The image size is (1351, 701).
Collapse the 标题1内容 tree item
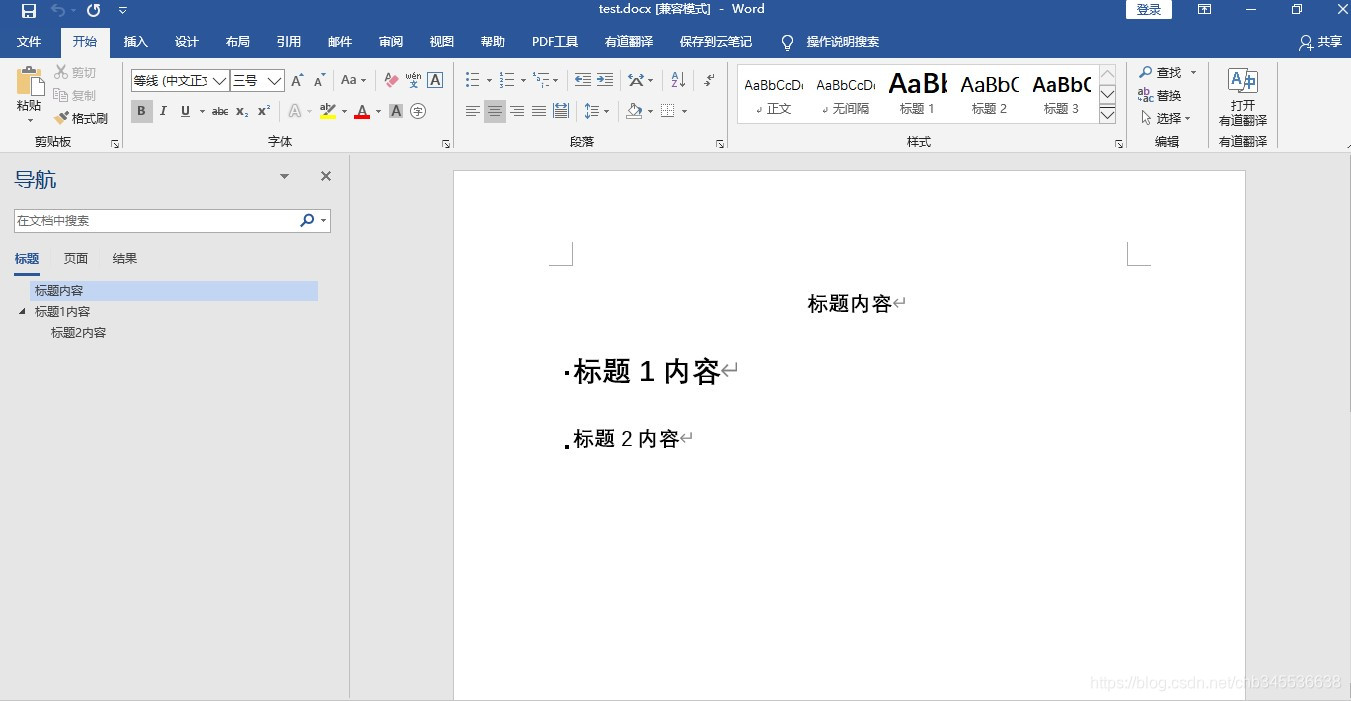(x=22, y=311)
